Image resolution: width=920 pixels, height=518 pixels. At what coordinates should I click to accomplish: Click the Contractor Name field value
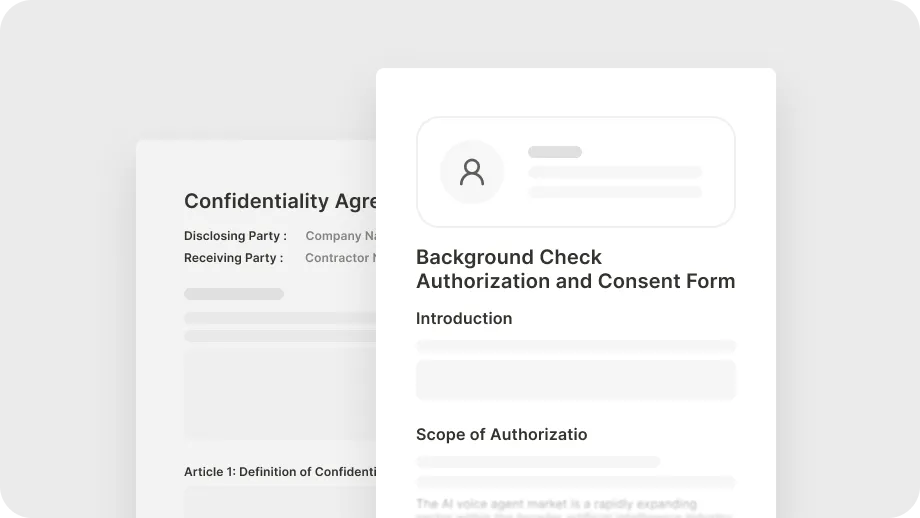click(340, 258)
